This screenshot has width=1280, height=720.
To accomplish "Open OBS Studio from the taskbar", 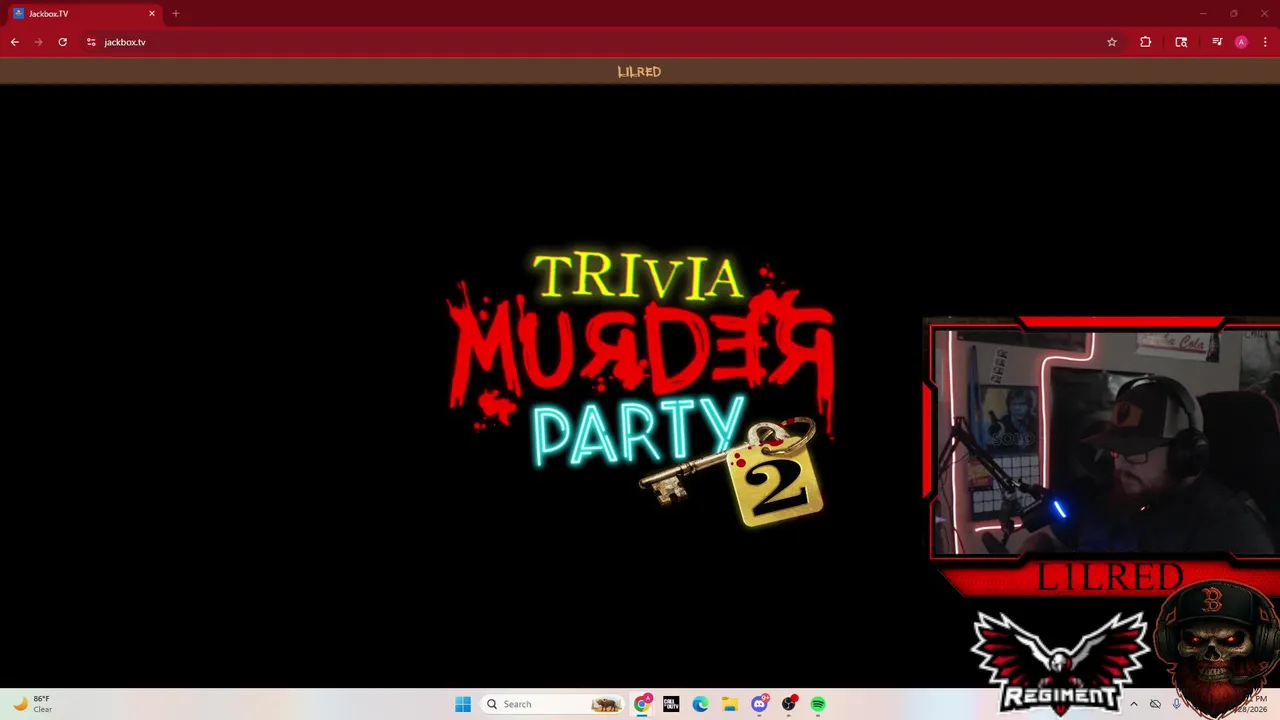I will tap(789, 704).
